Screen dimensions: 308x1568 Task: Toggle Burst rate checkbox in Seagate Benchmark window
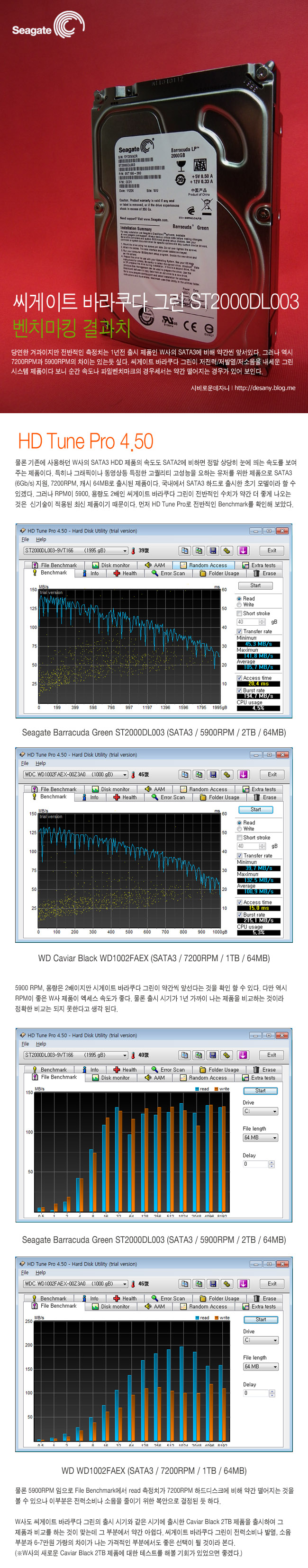240,690
